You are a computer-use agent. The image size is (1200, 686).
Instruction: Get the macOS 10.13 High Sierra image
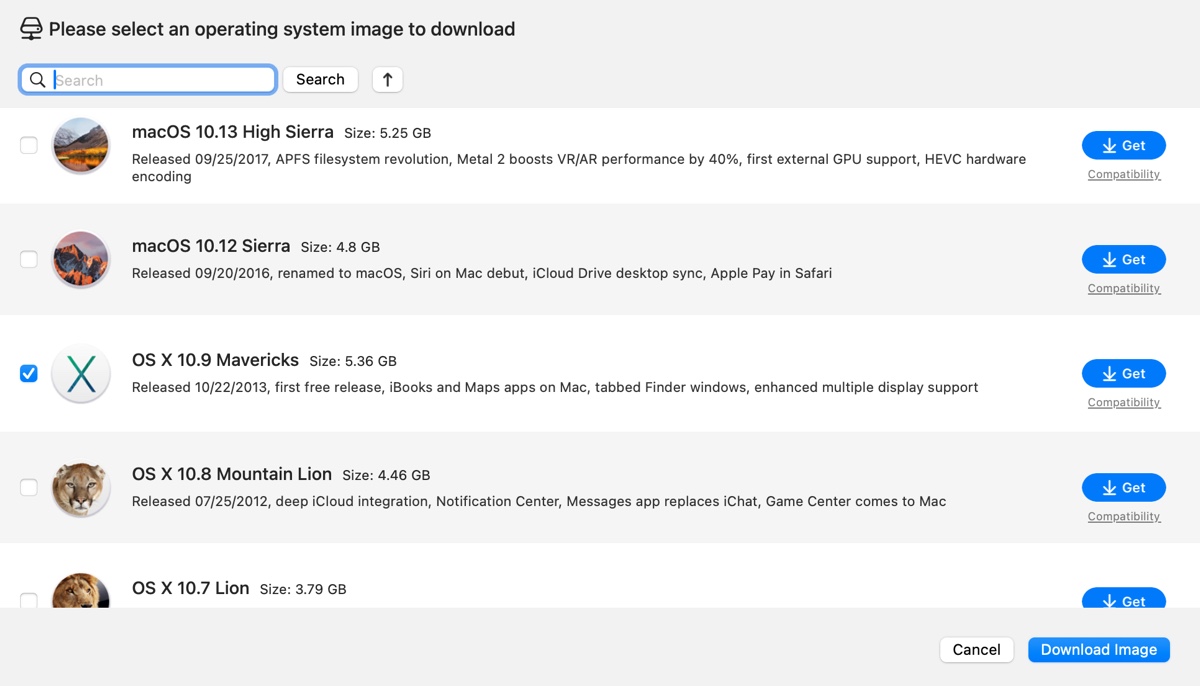point(1123,146)
